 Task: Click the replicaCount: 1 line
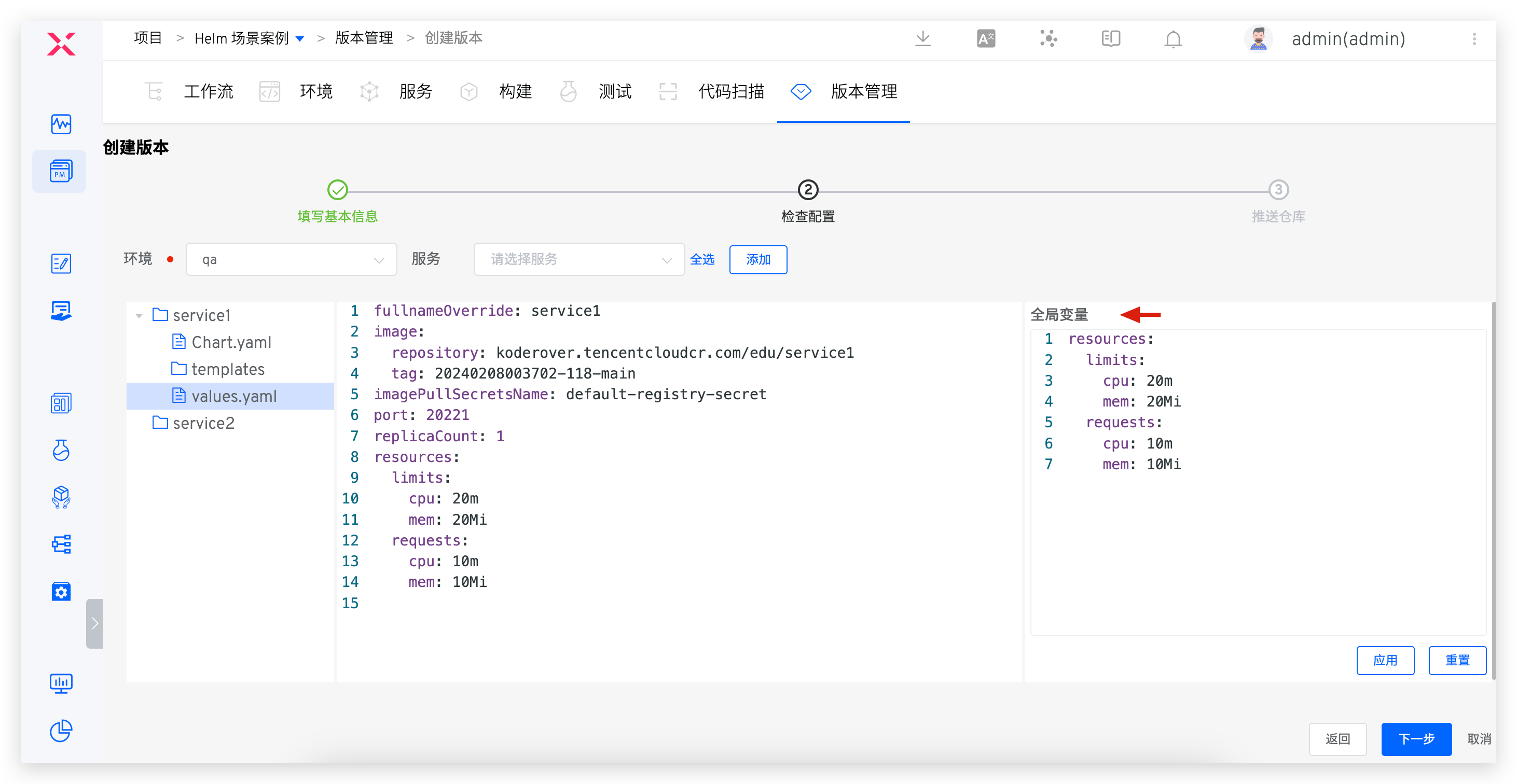pyautogui.click(x=439, y=436)
